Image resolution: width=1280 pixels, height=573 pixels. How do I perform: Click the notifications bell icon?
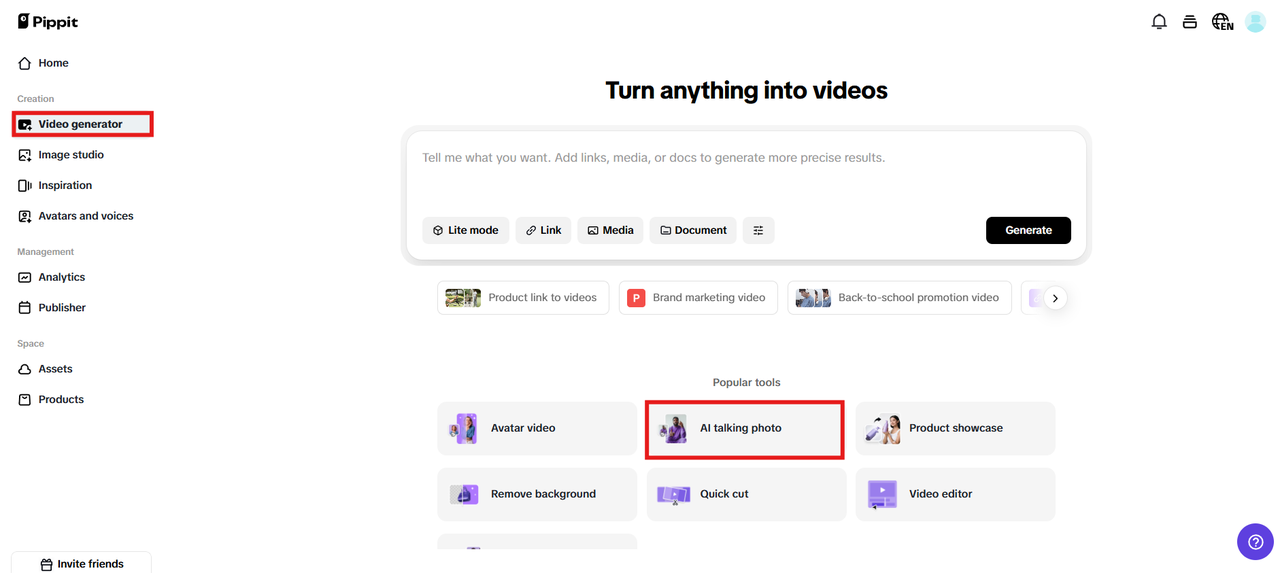tap(1159, 22)
